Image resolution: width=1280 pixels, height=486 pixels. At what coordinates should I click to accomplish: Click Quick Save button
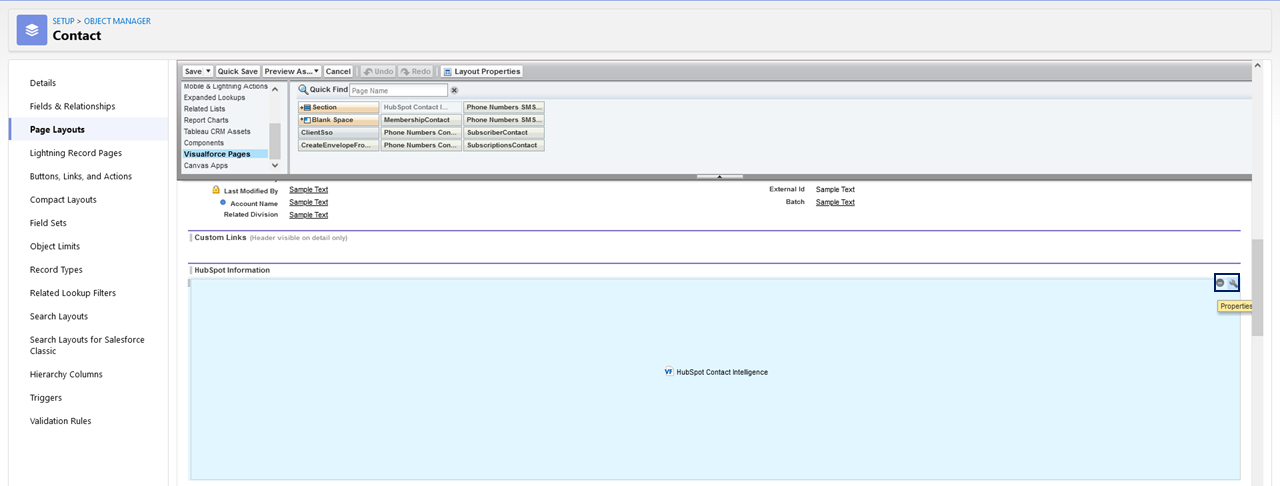238,72
